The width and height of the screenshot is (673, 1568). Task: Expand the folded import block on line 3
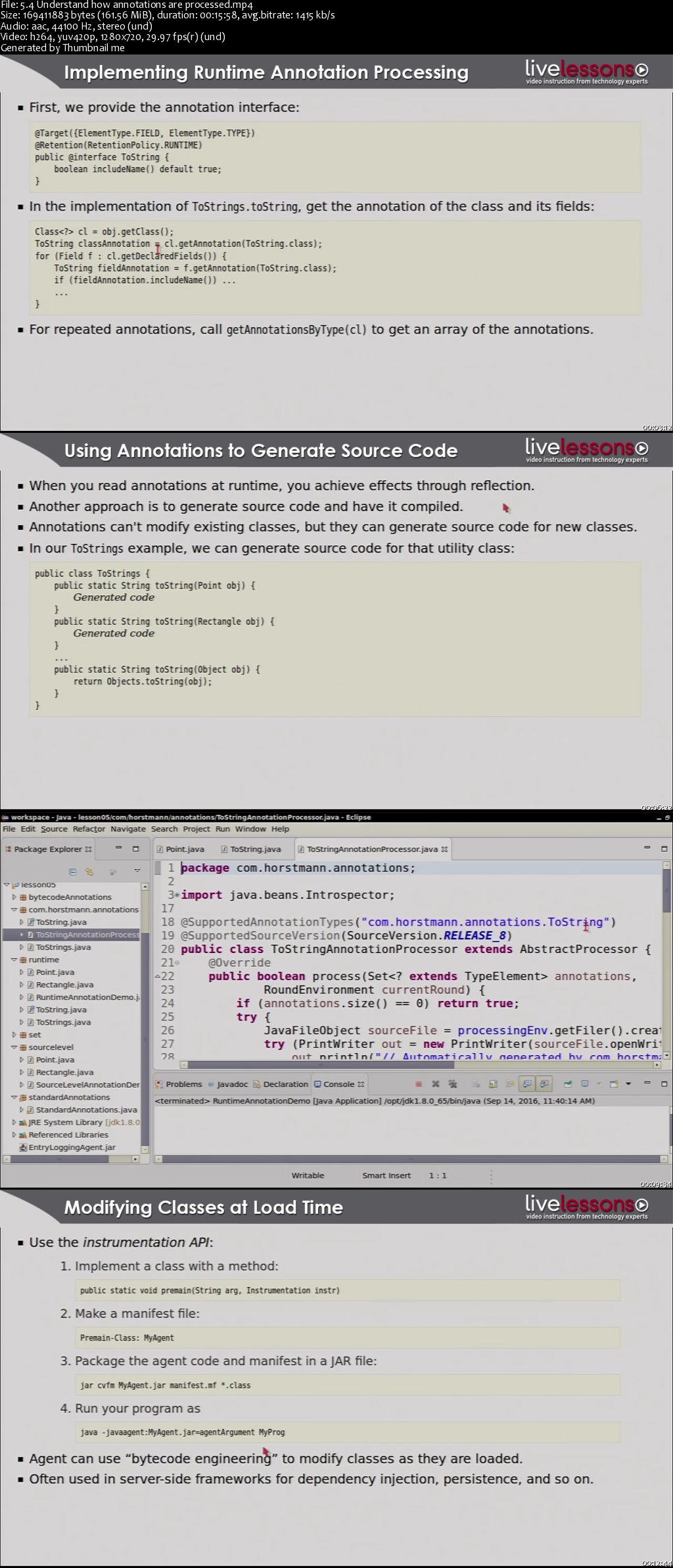tap(177, 895)
